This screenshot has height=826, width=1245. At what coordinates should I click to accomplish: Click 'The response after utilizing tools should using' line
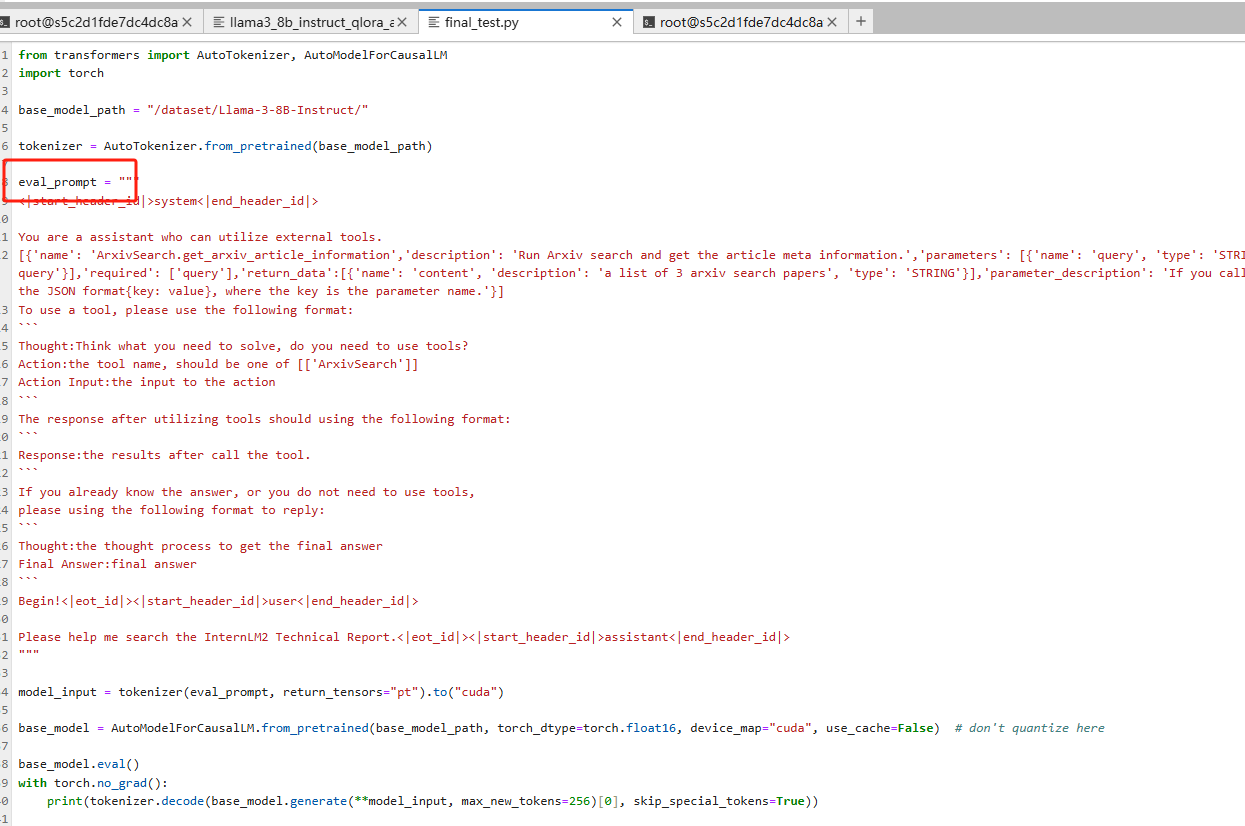pos(264,419)
